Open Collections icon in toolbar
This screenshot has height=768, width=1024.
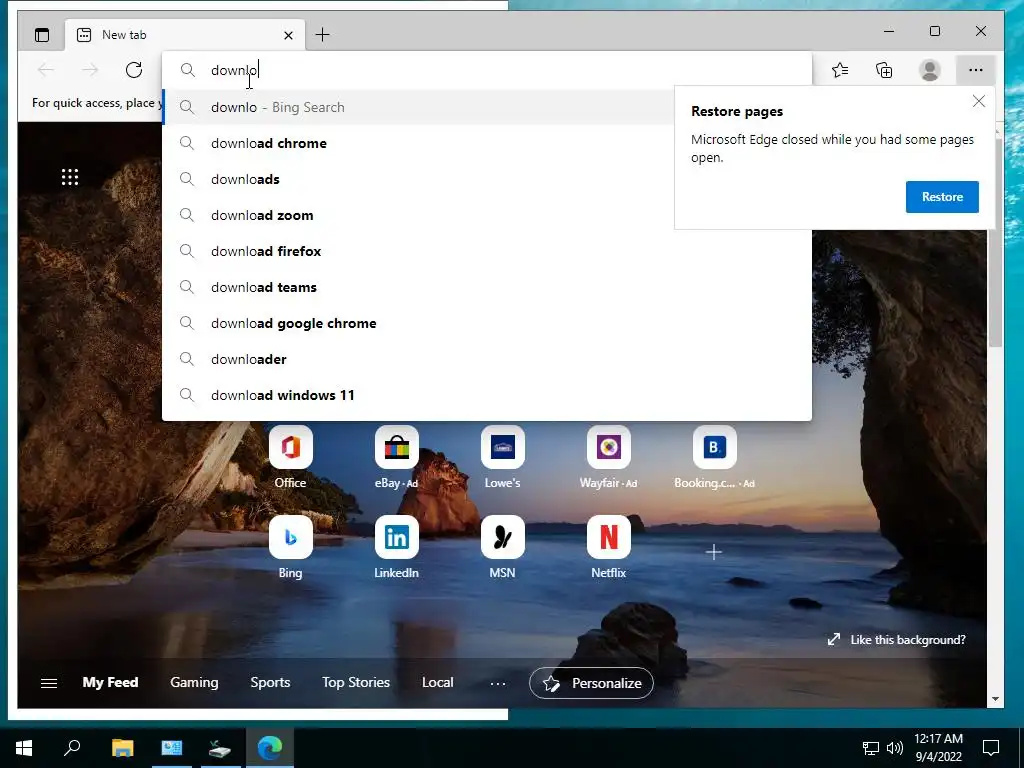coord(884,70)
